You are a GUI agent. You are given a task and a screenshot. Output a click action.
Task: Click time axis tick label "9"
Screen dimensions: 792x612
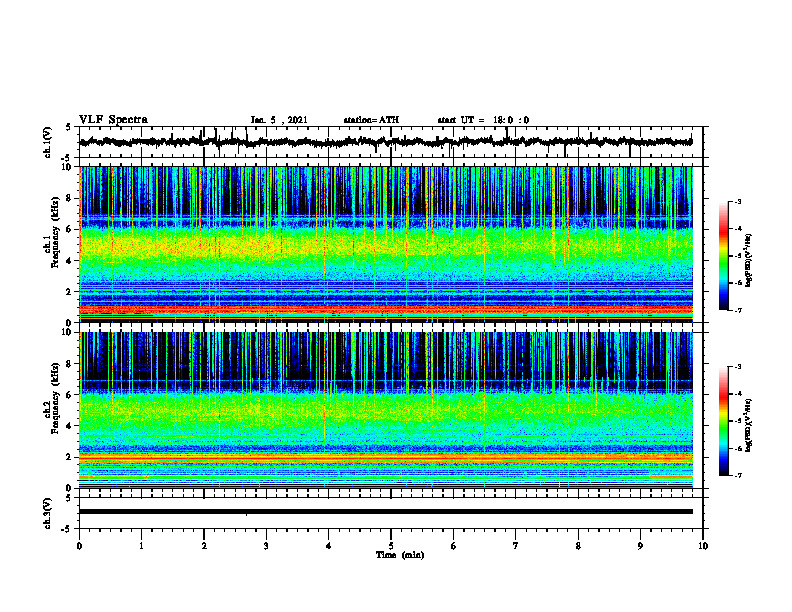click(640, 546)
